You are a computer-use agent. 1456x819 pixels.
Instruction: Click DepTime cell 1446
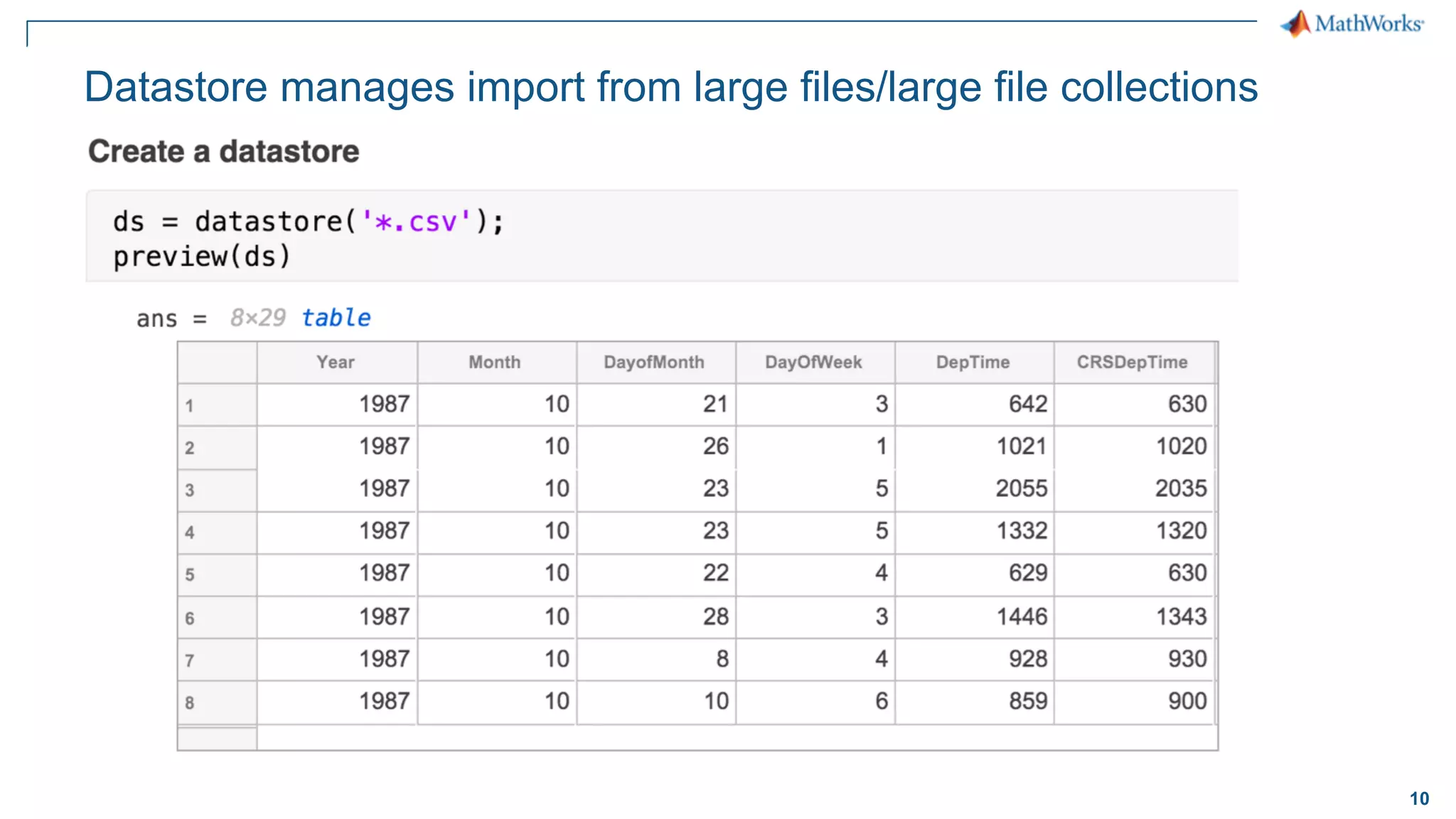pos(974,616)
